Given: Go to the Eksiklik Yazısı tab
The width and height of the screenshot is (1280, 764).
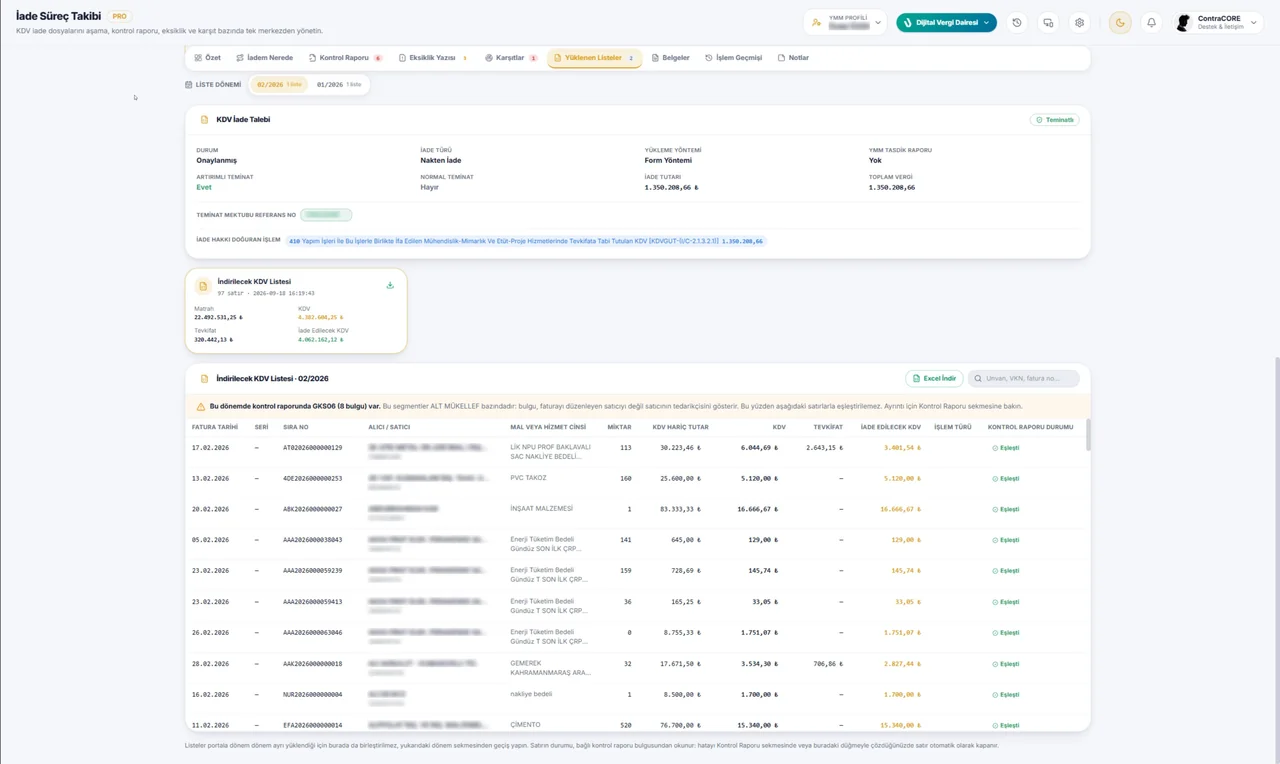Looking at the screenshot, I should [x=433, y=58].
